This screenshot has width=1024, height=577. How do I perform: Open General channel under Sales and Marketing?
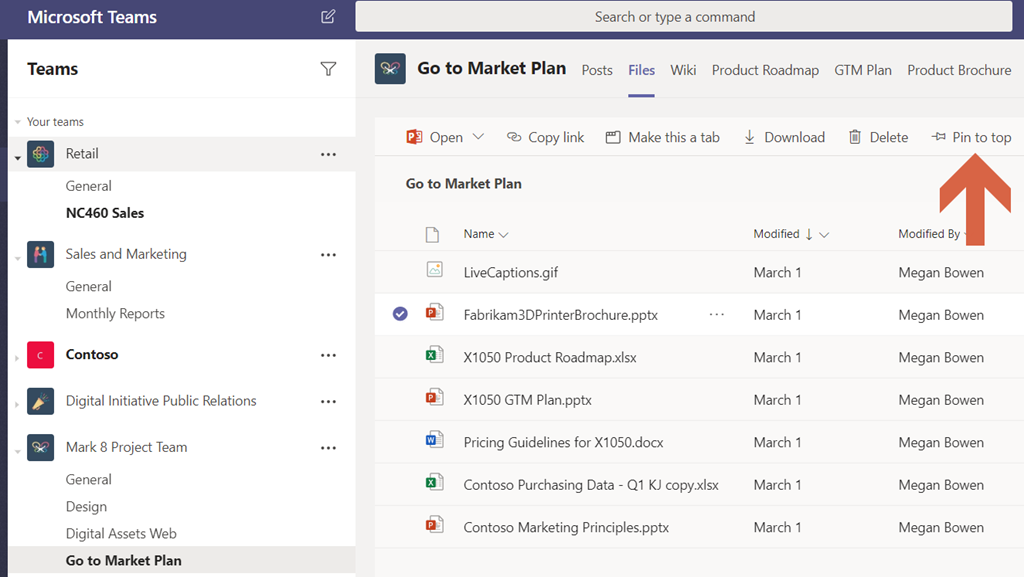tap(88, 287)
